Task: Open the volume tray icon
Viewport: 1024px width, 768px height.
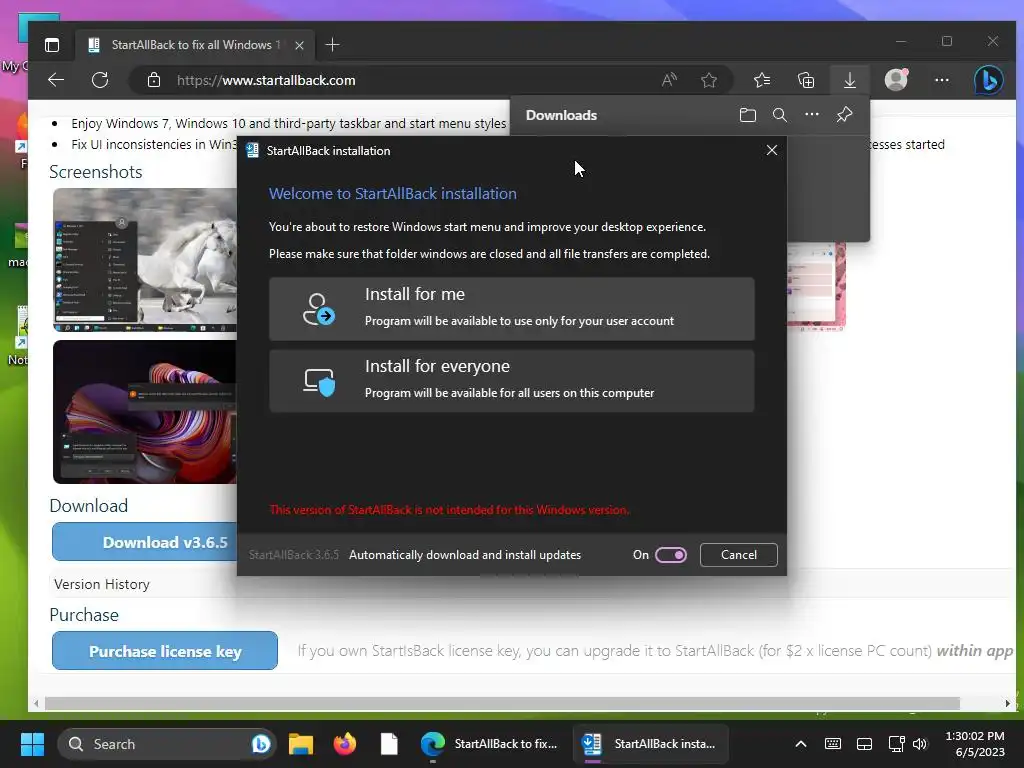Action: pyautogui.click(x=920, y=744)
